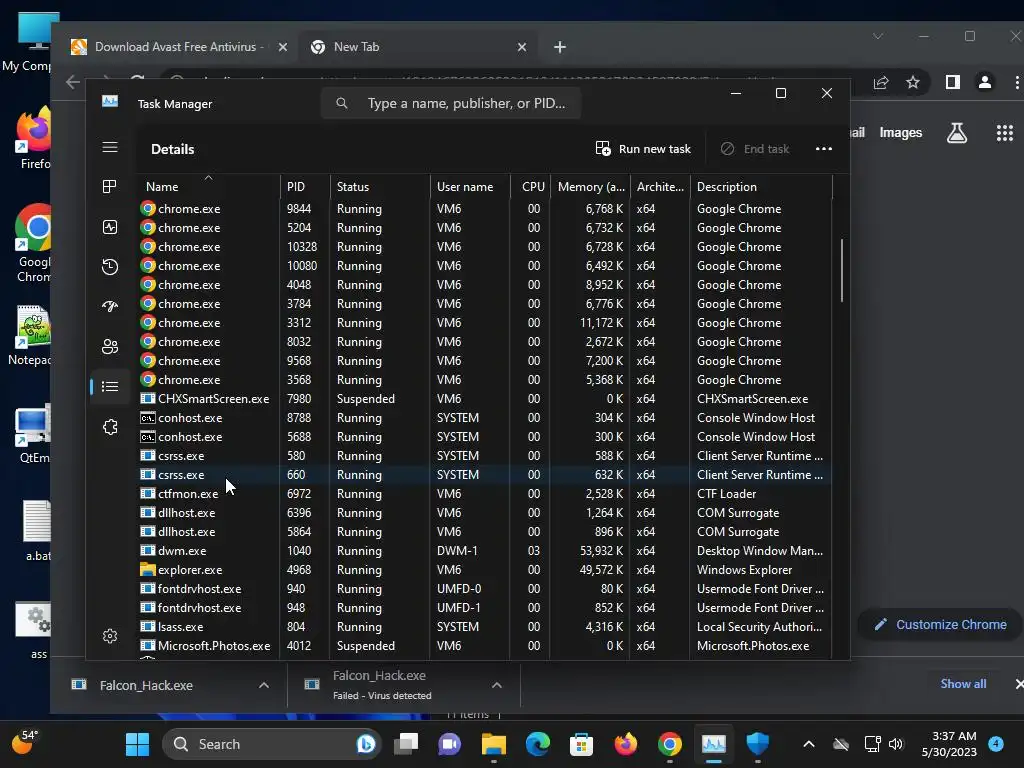Open the Performance page icon
Image resolution: width=1024 pixels, height=768 pixels.
point(110,227)
